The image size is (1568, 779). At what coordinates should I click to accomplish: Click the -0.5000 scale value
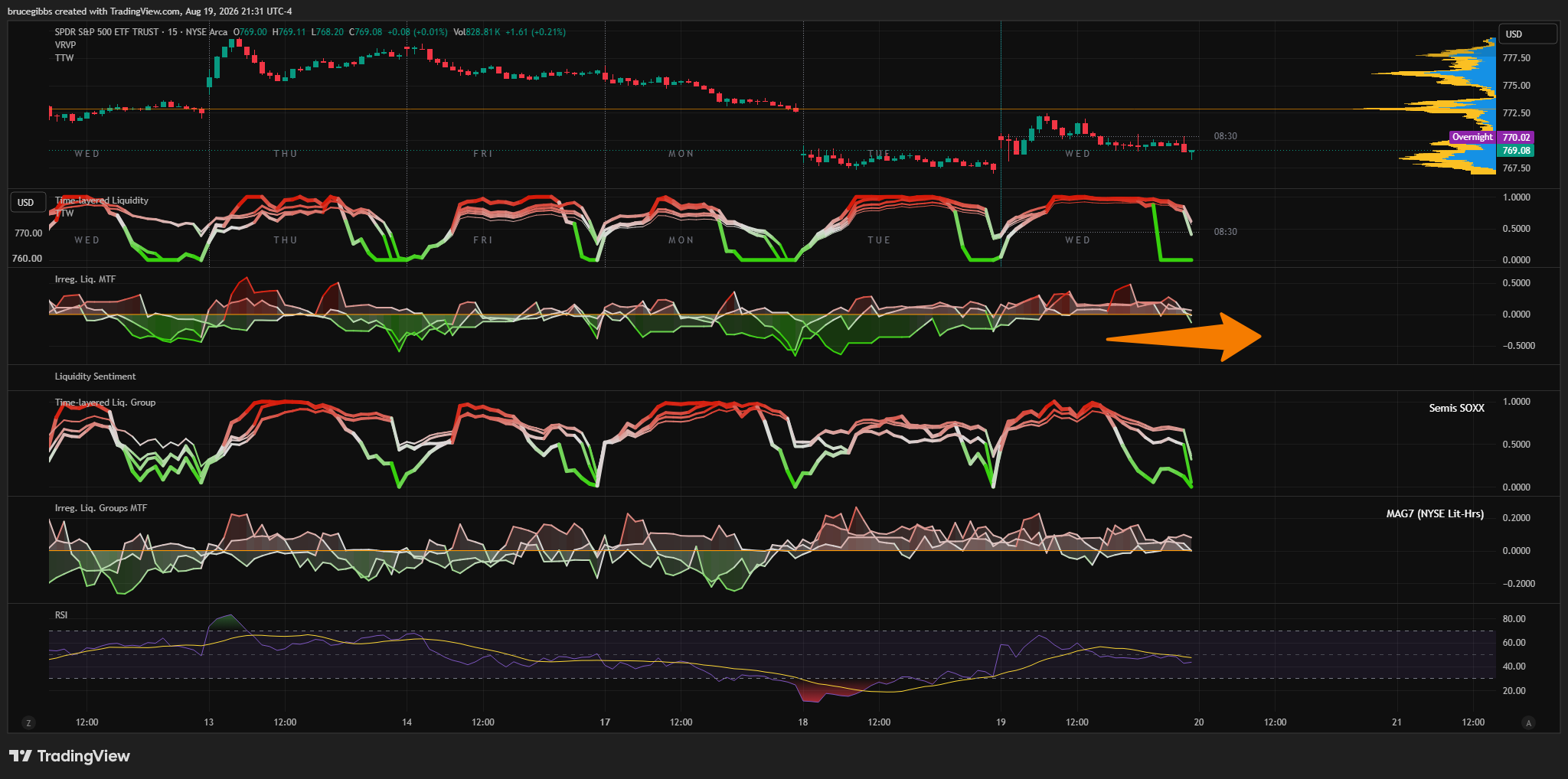[x=1518, y=346]
